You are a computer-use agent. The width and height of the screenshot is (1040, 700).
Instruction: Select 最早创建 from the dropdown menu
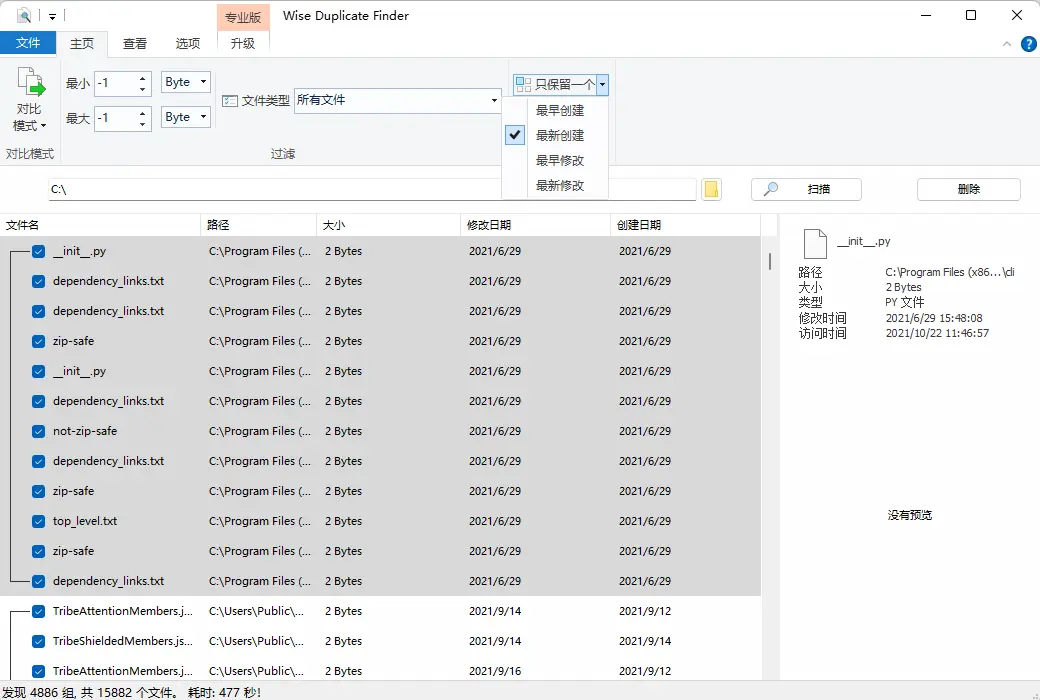tap(560, 110)
